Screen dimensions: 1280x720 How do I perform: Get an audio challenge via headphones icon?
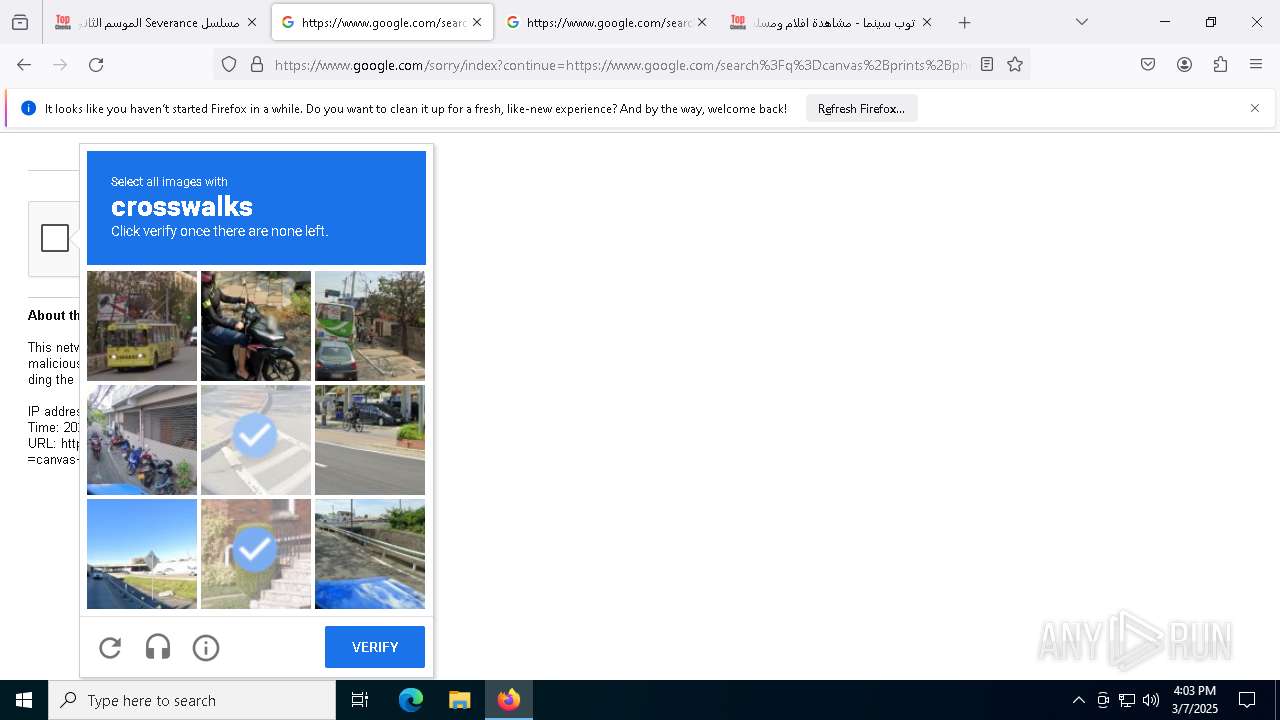[x=158, y=648]
